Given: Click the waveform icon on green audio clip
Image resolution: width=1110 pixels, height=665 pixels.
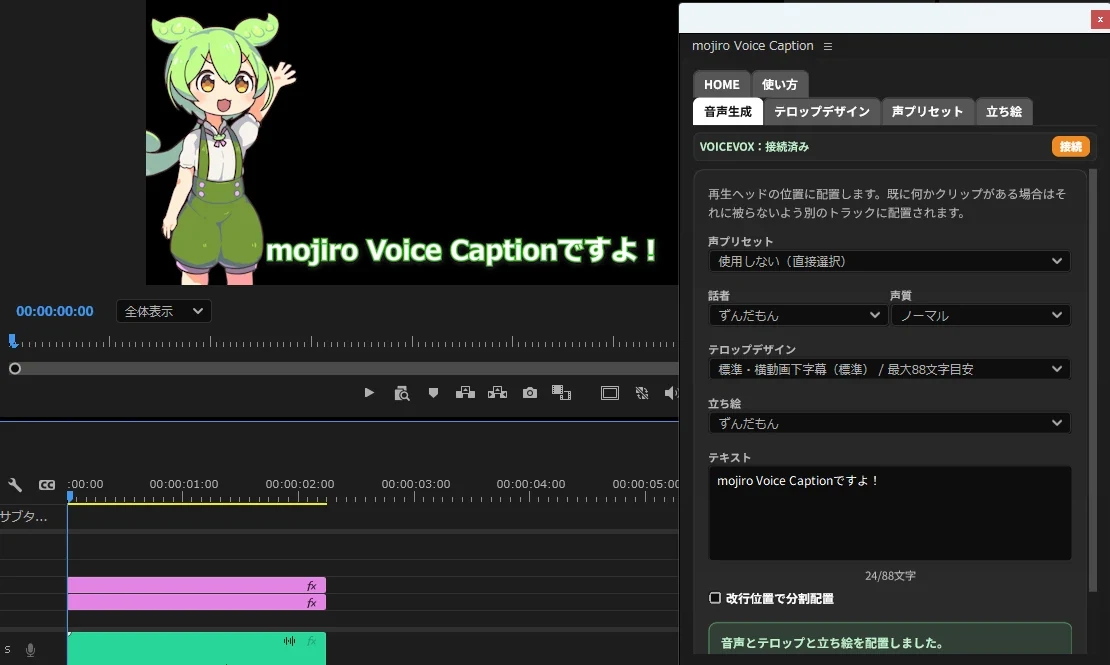Looking at the screenshot, I should coord(290,641).
